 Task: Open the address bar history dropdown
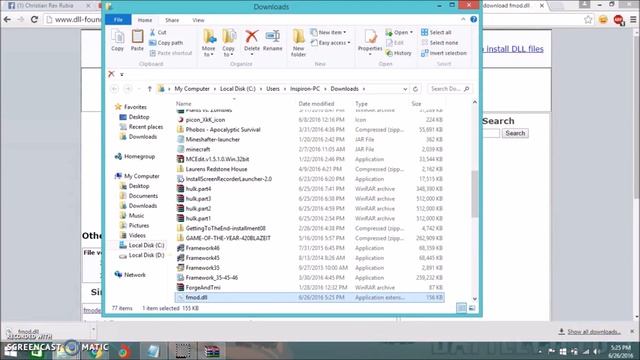pyautogui.click(x=405, y=89)
